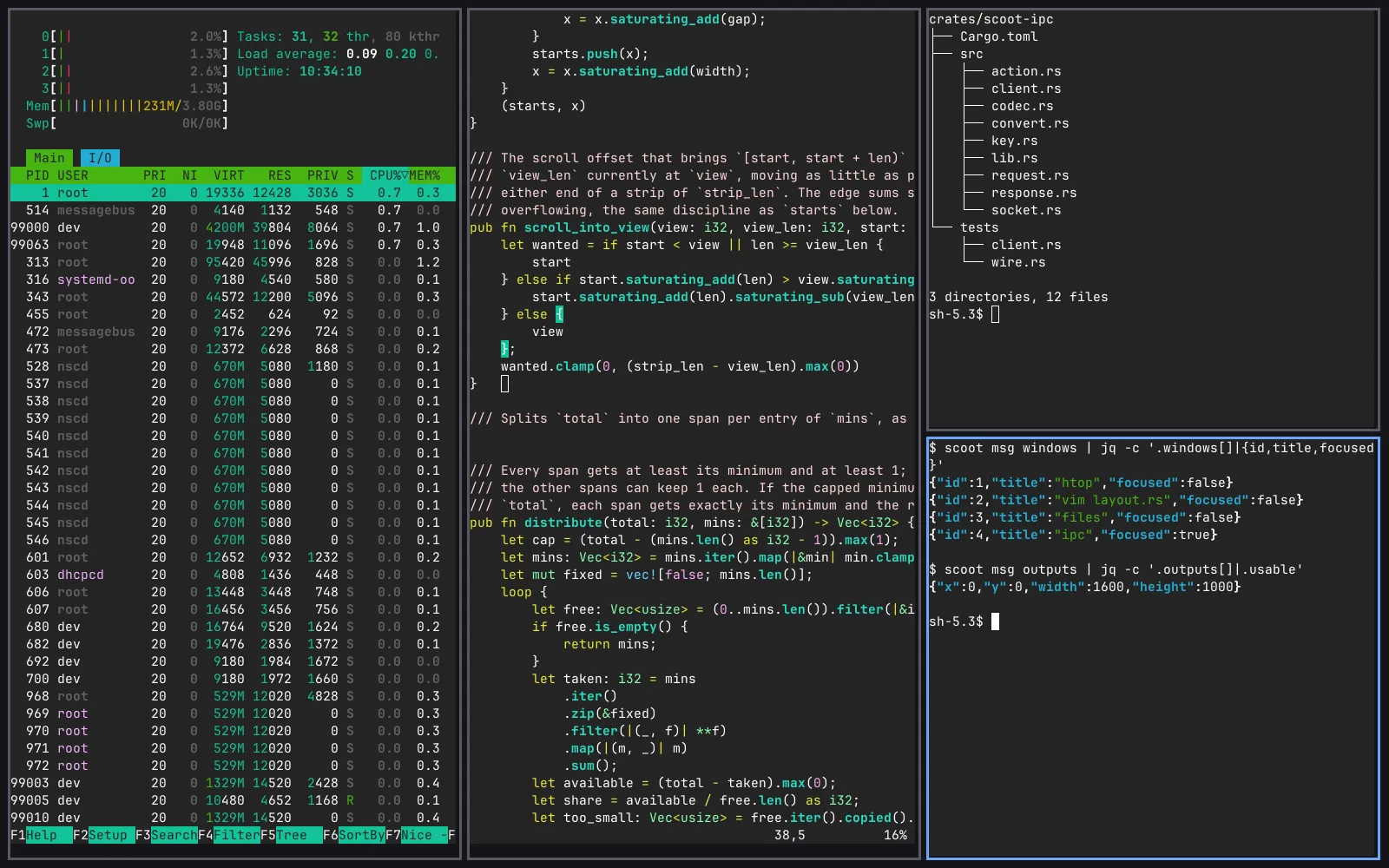This screenshot has width=1389, height=868.
Task: Click F1 Help in htop footer
Action: (41, 835)
